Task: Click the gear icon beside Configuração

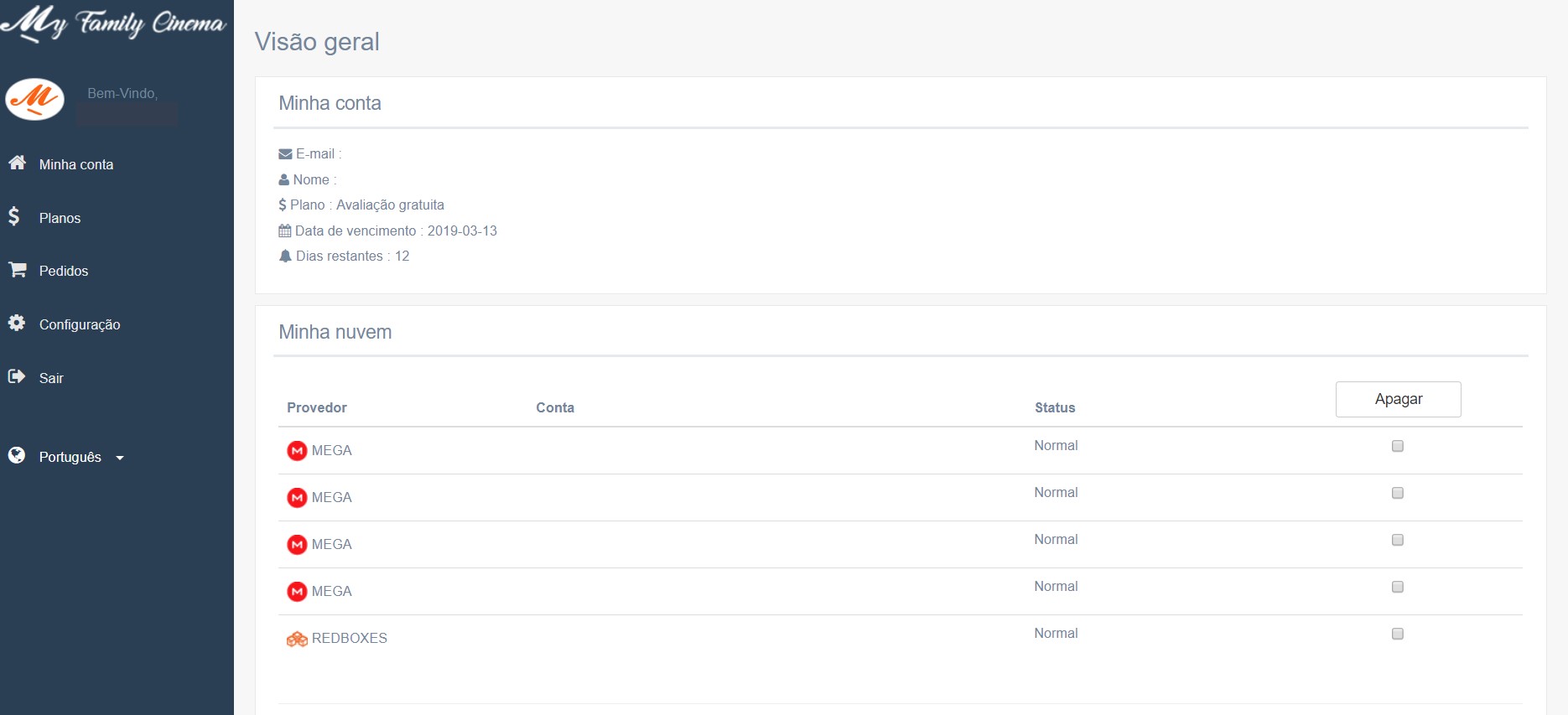Action: tap(17, 323)
